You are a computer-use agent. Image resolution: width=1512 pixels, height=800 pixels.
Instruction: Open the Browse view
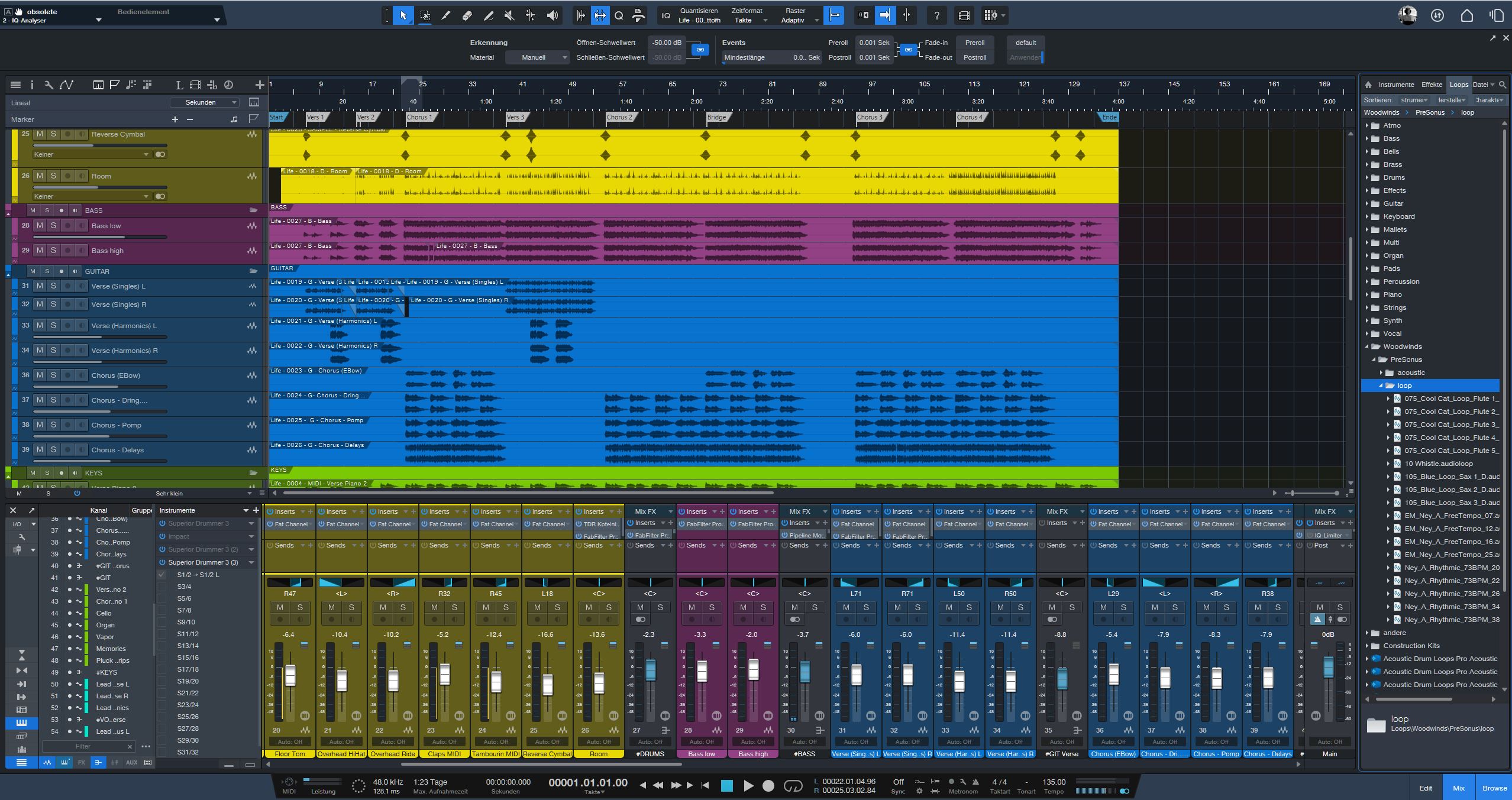1494,788
